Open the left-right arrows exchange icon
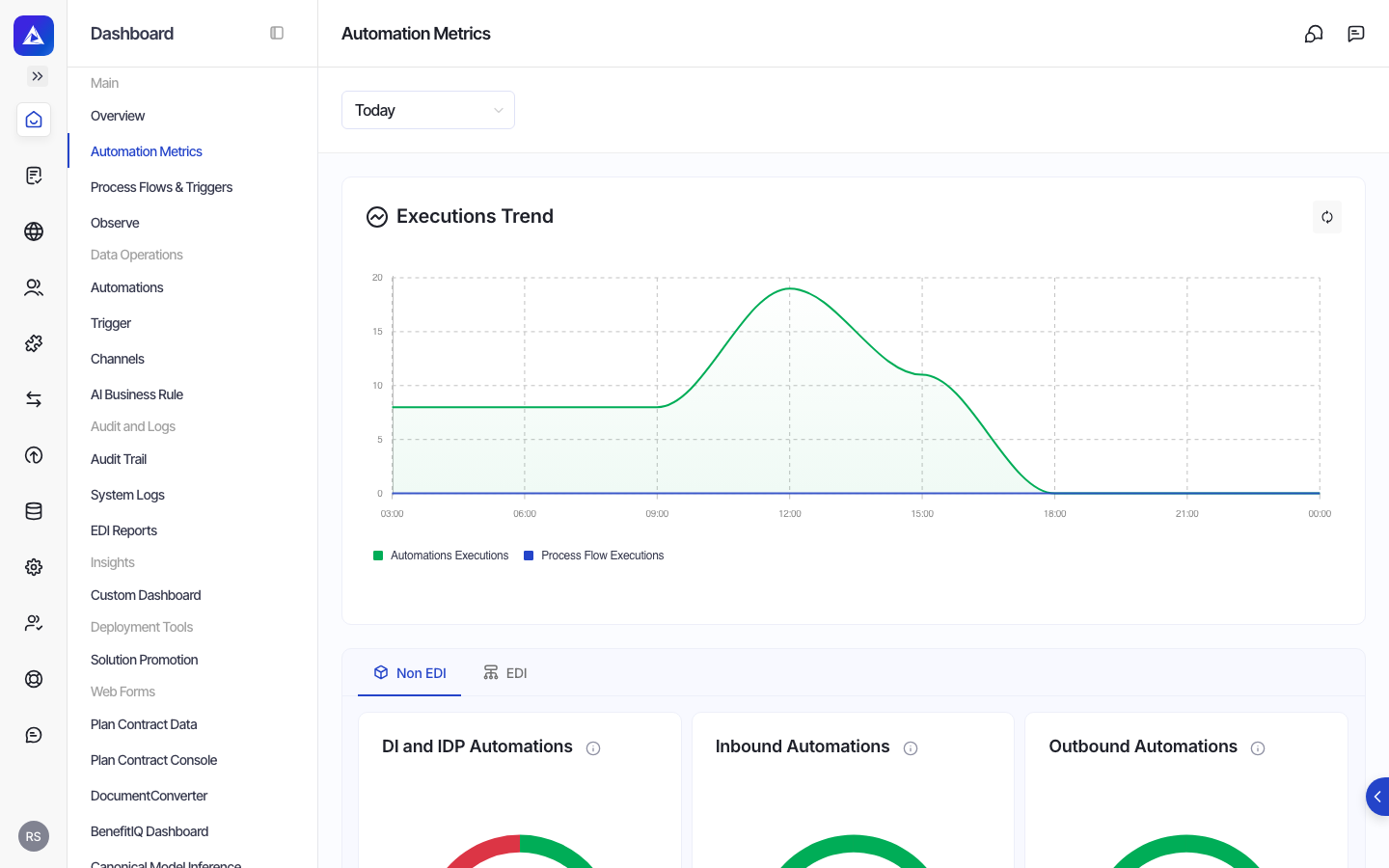This screenshot has width=1389, height=868. point(34,399)
